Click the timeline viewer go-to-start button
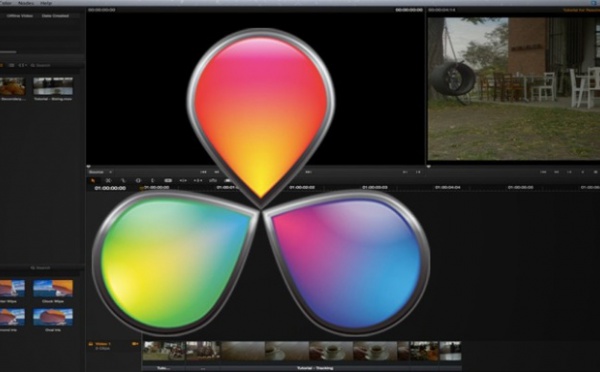 point(543,172)
